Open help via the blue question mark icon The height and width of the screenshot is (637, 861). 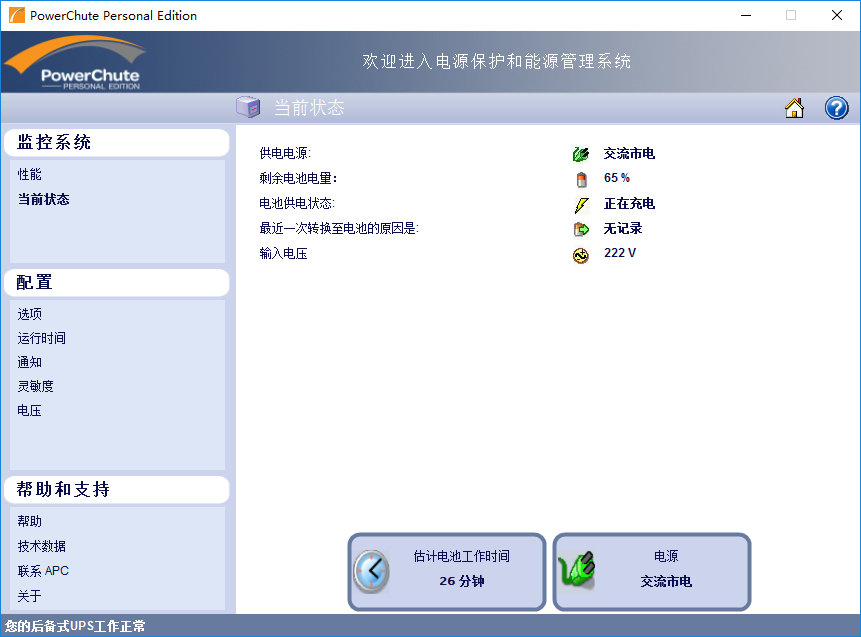pyautogui.click(x=836, y=108)
